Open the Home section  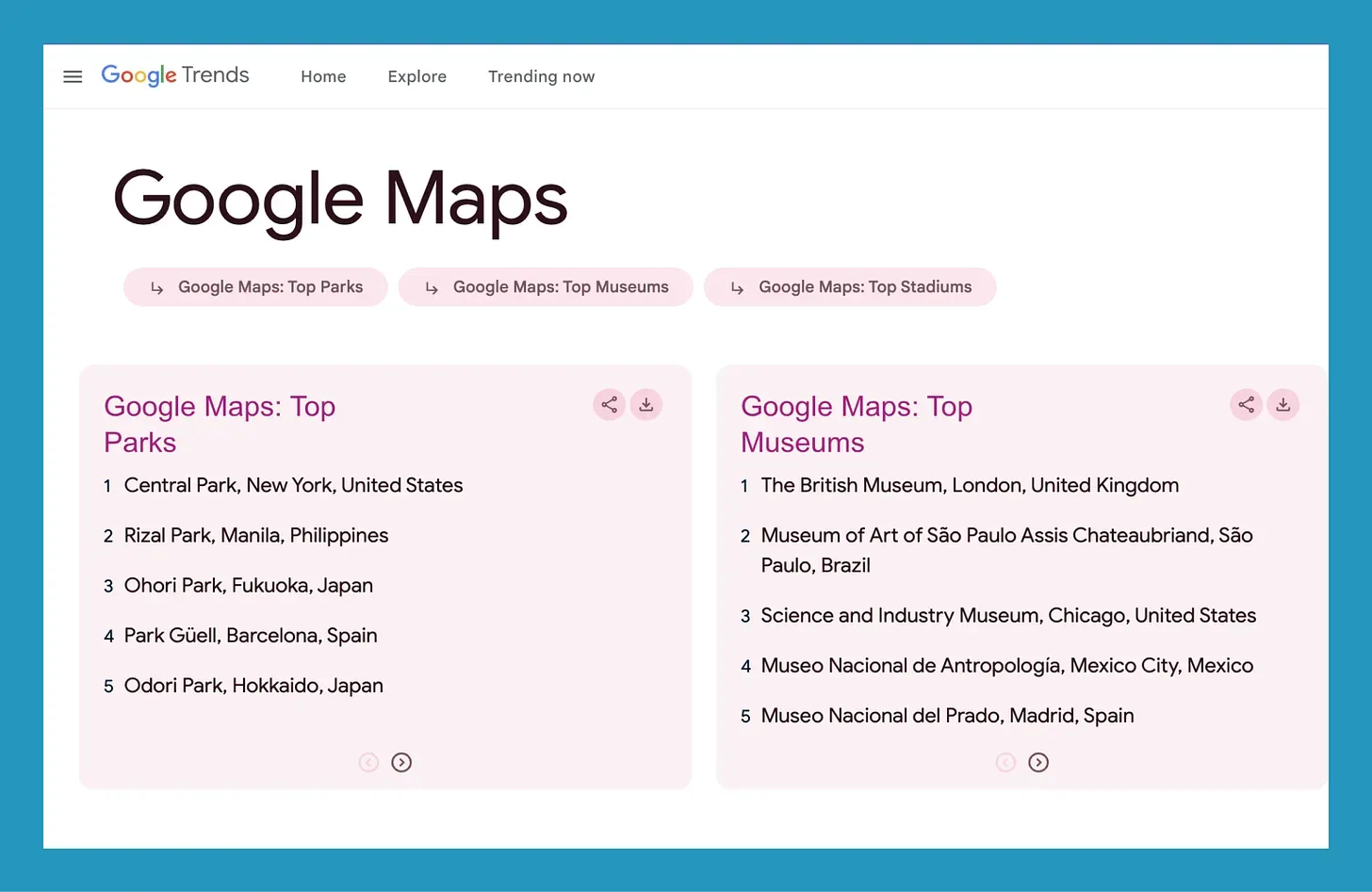point(323,76)
